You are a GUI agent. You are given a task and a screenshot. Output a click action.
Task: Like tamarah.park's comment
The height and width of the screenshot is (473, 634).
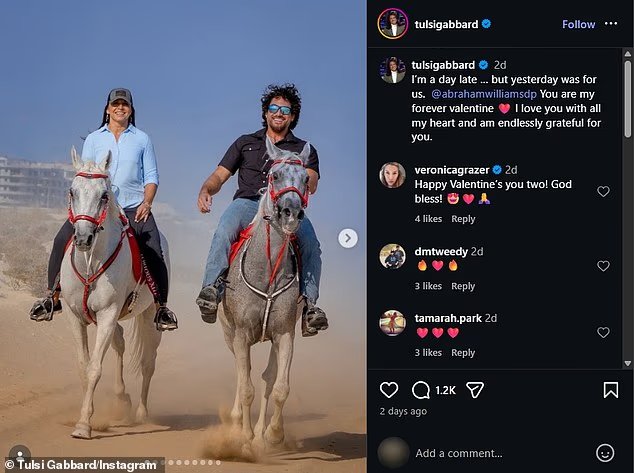tap(603, 332)
